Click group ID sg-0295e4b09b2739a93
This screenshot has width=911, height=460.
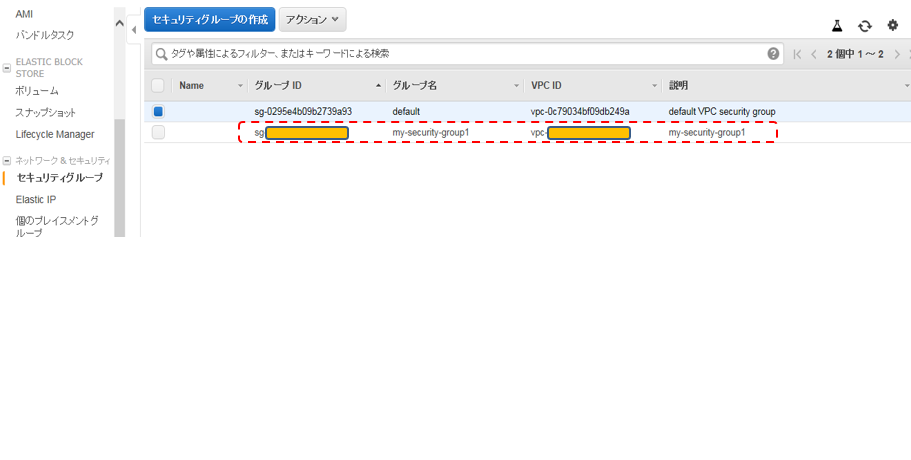point(303,112)
